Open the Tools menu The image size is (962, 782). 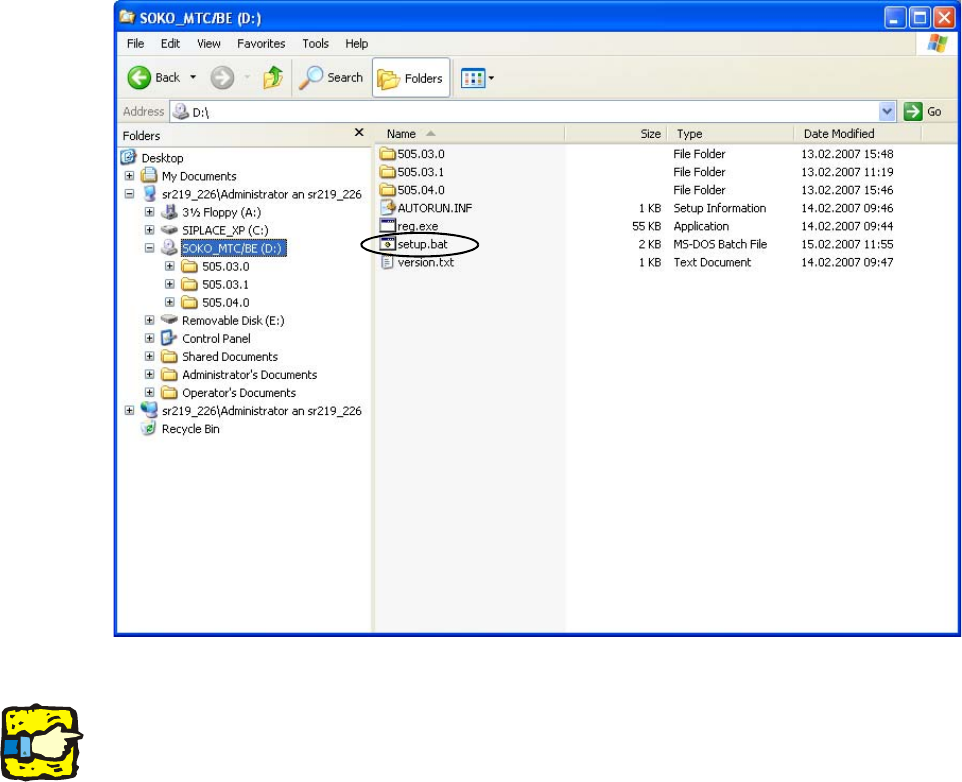315,44
